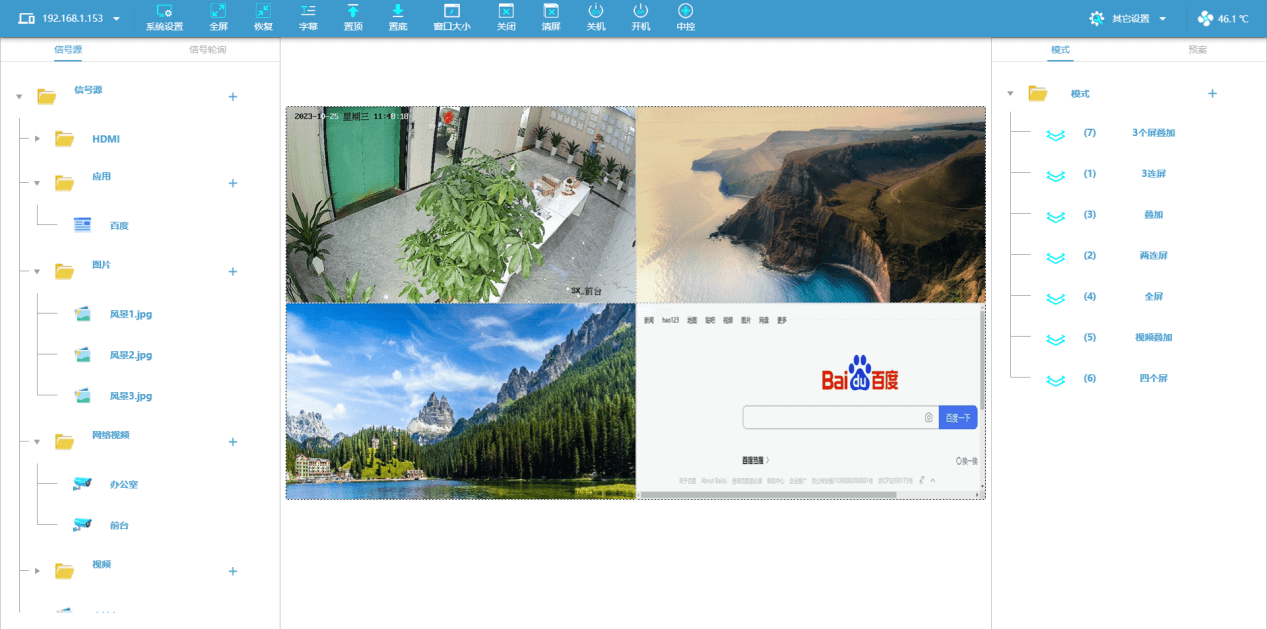Switch to the 预案 tab

click(1197, 49)
